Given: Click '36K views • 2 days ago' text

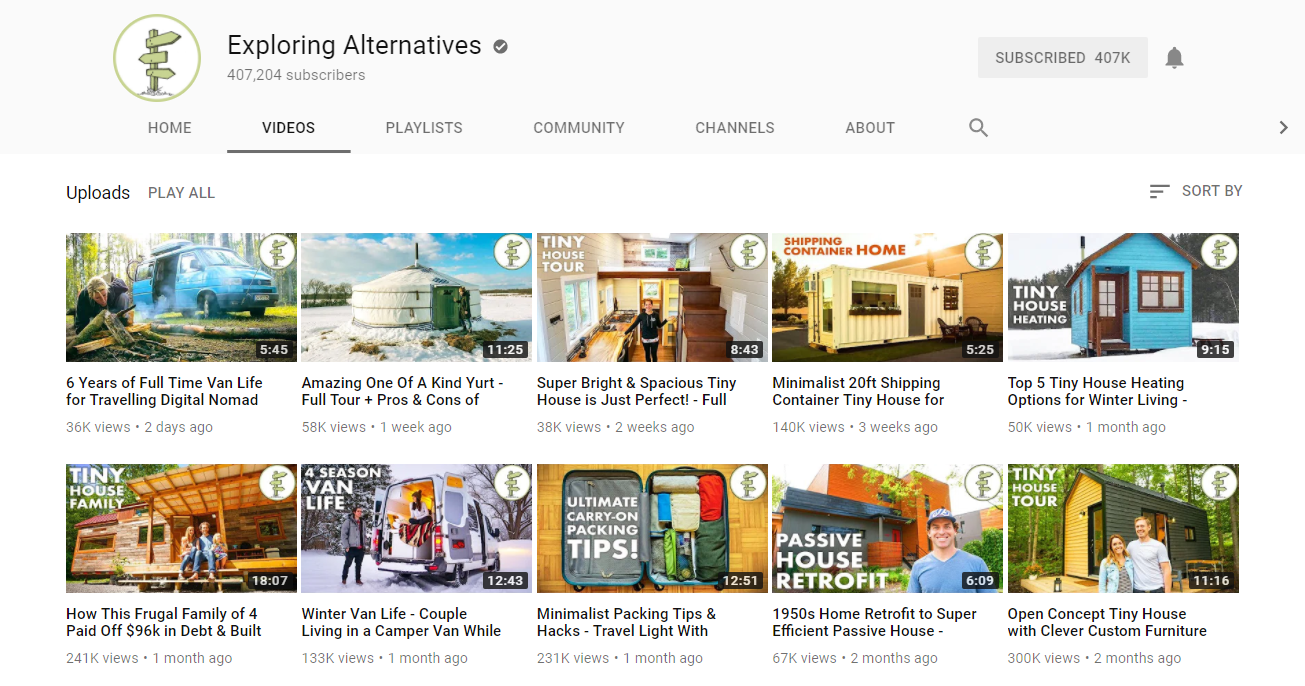Looking at the screenshot, I should tap(139, 427).
